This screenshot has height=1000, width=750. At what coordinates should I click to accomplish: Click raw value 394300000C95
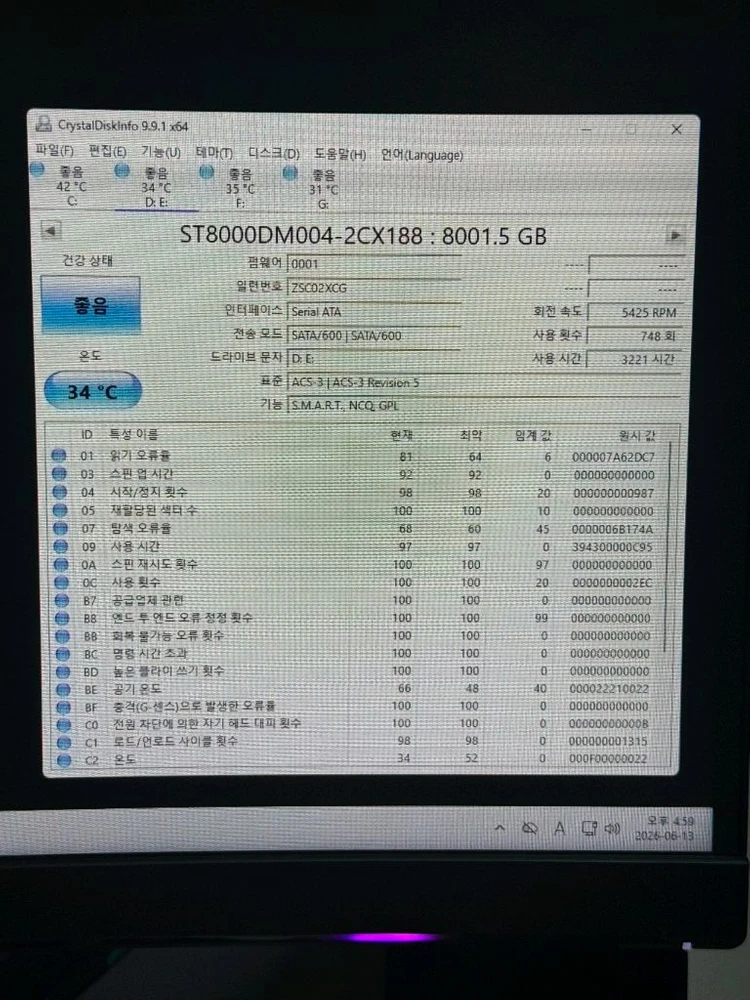pyautogui.click(x=612, y=547)
